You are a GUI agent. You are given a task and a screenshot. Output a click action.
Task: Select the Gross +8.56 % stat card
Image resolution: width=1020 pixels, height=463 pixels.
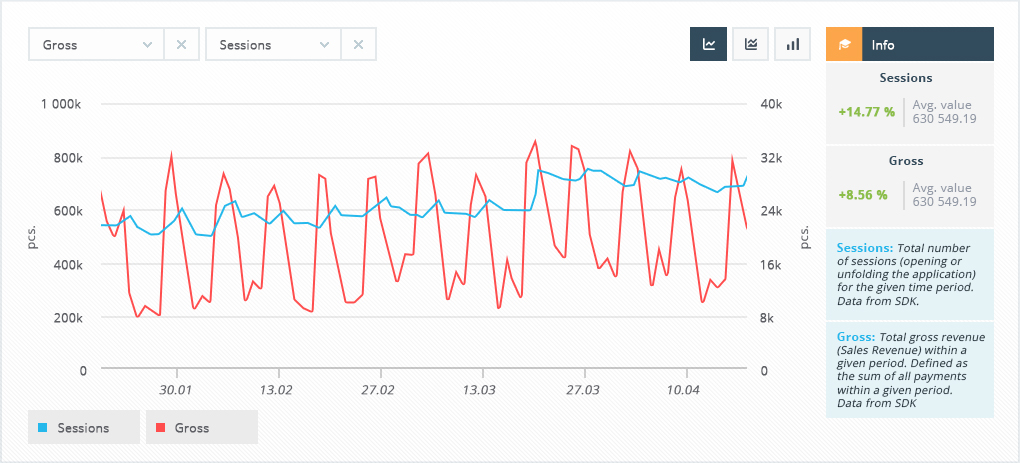(x=909, y=187)
